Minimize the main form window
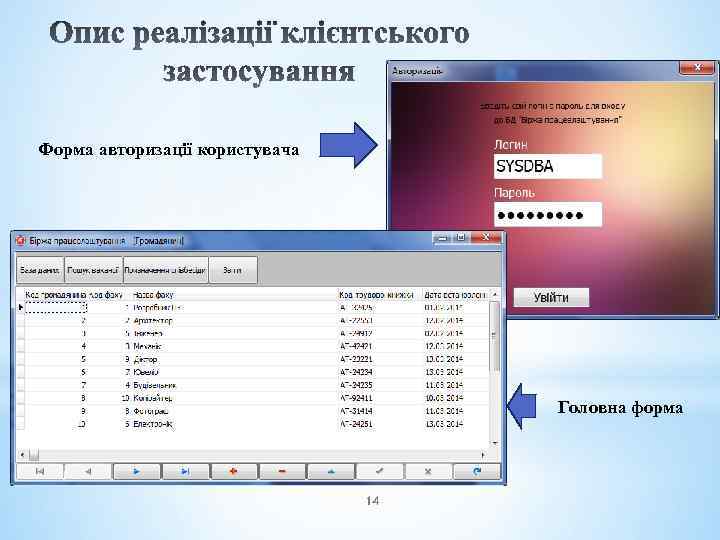 [x=443, y=237]
